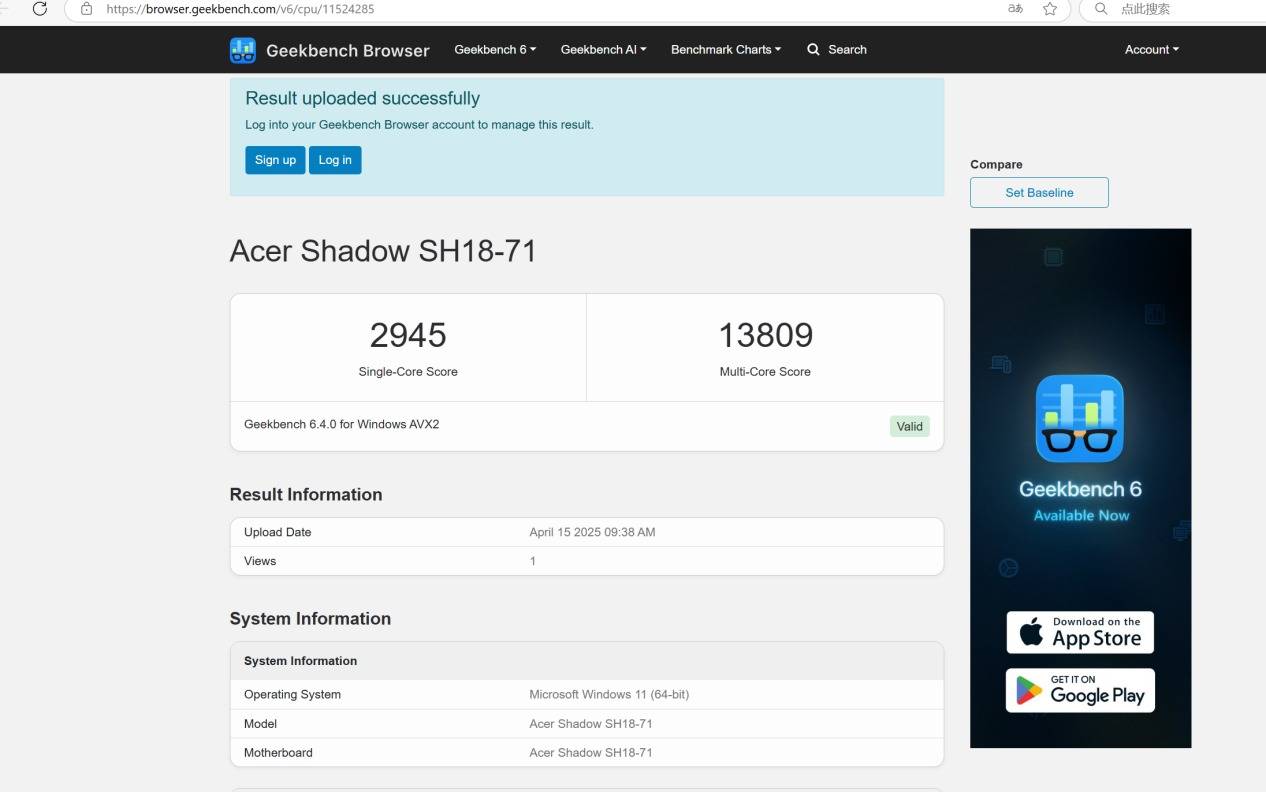1266x792 pixels.
Task: Click the browser reload icon
Action: click(40, 9)
